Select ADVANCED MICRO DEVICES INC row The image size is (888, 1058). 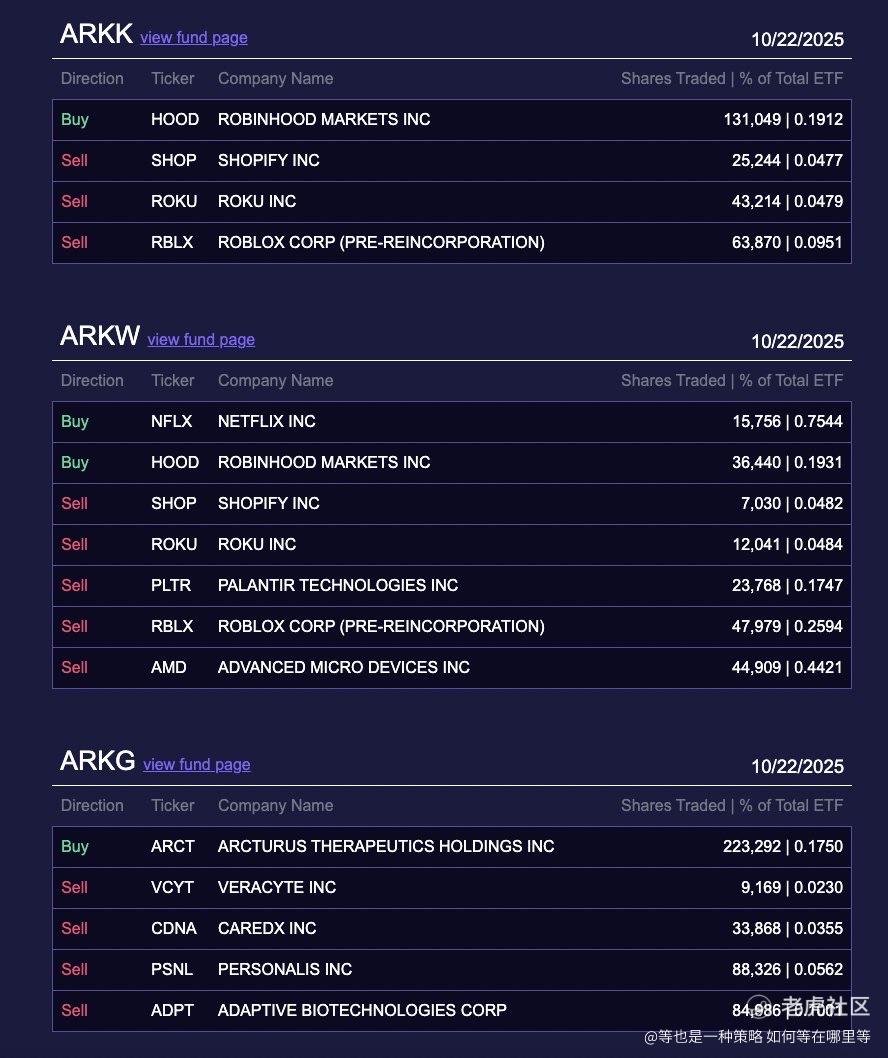tap(344, 668)
